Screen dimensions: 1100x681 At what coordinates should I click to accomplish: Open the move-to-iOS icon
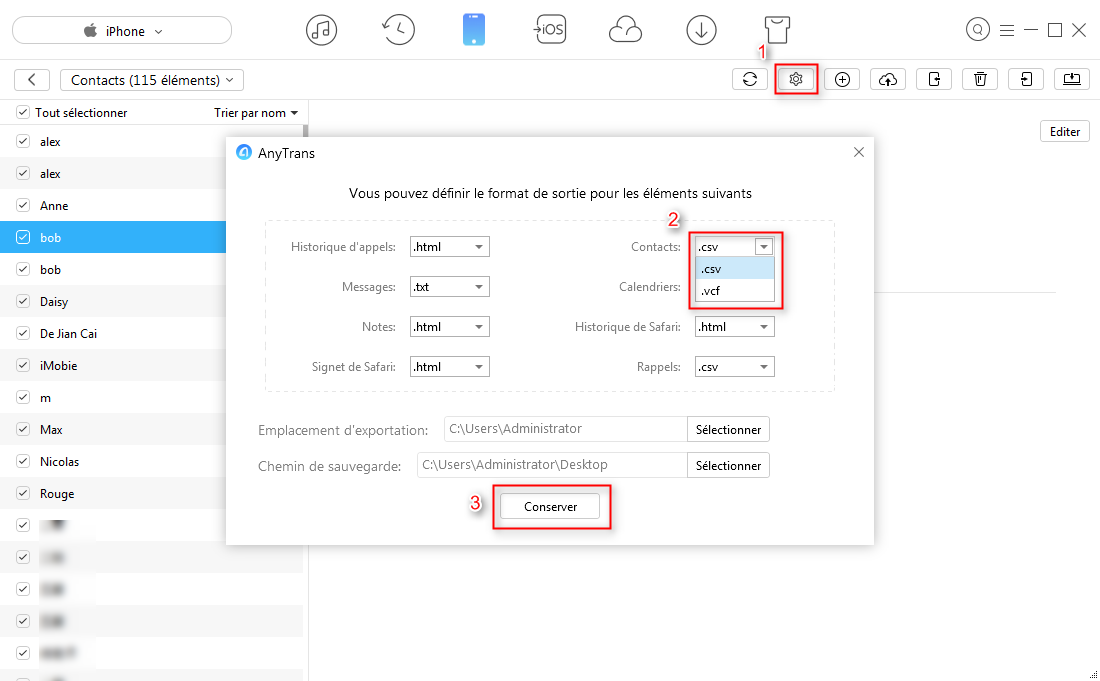pos(549,29)
